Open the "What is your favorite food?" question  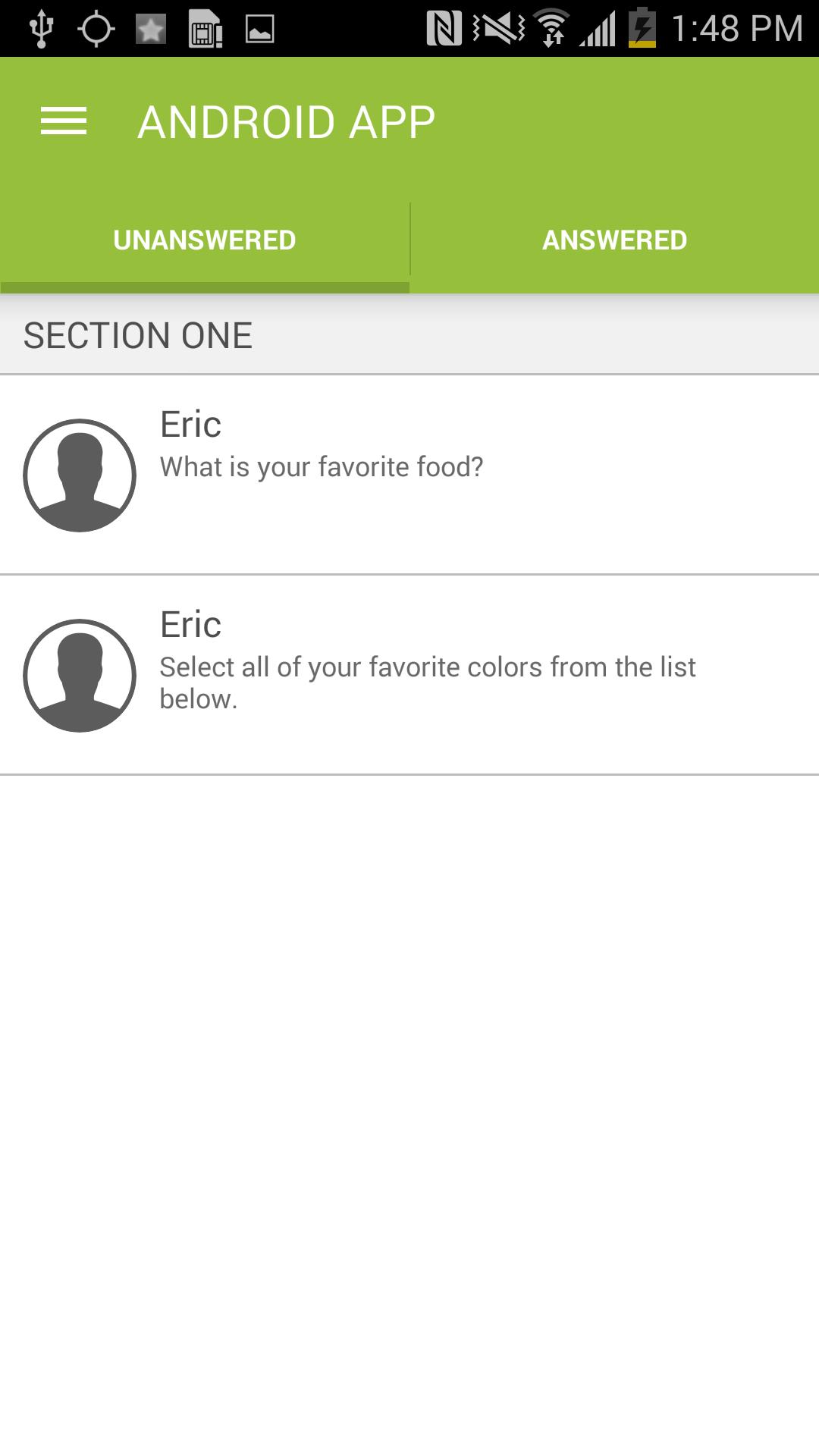pyautogui.click(x=322, y=467)
